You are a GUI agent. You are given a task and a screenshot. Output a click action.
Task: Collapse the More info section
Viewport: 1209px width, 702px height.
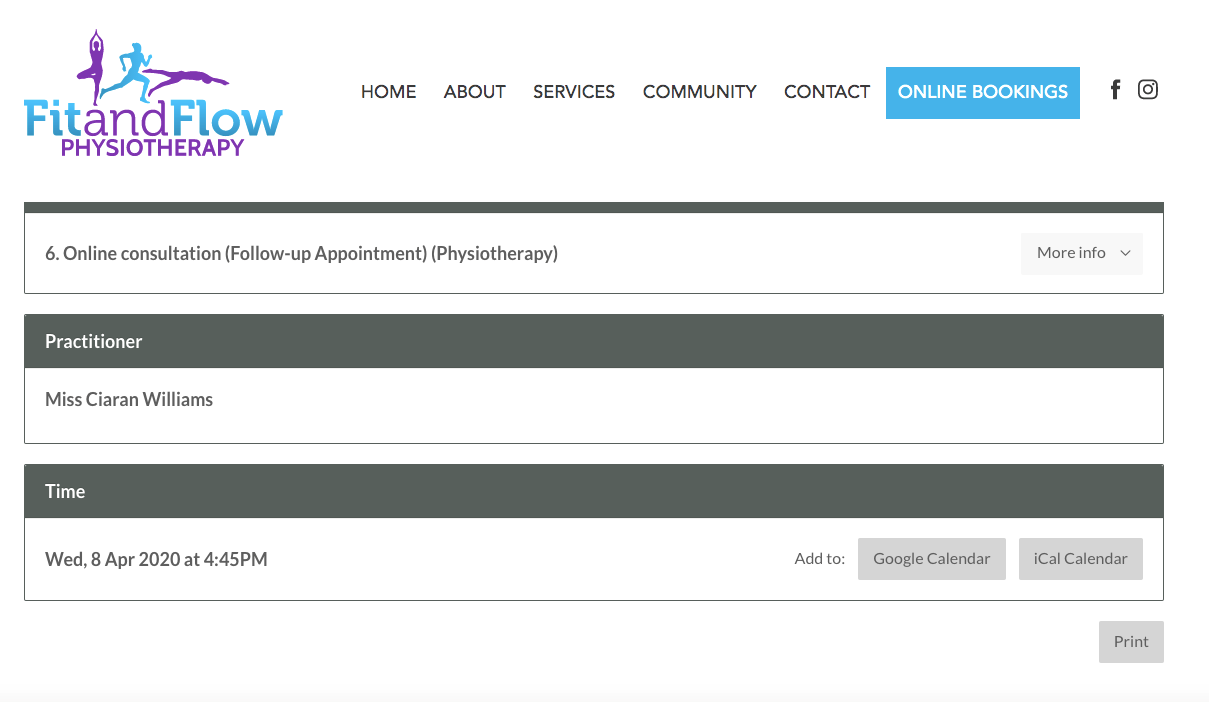tap(1081, 253)
